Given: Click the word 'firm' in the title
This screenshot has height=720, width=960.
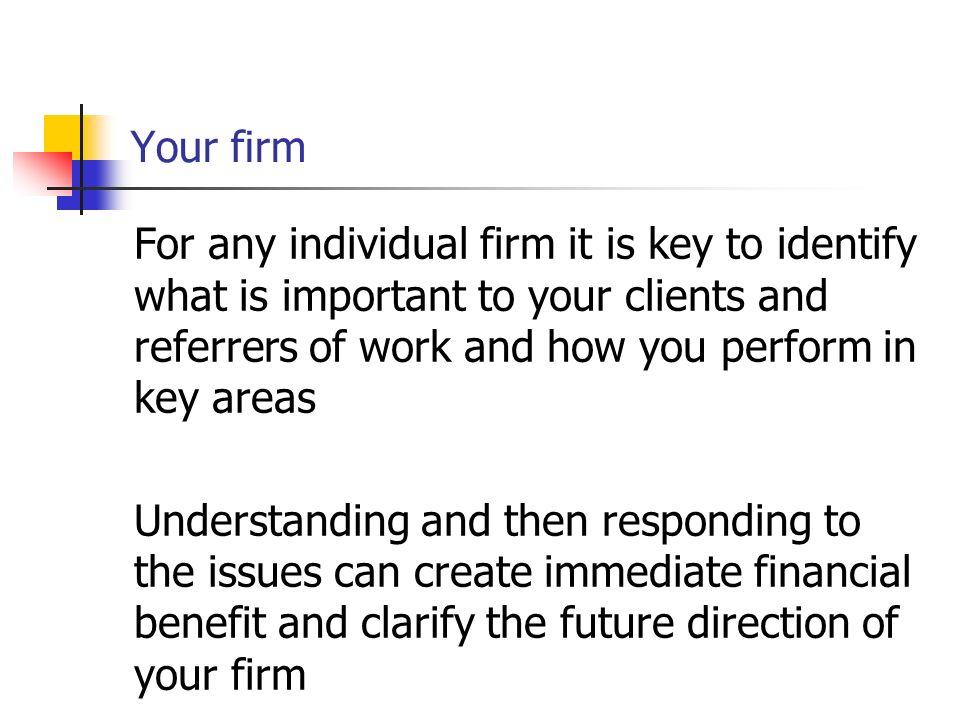Looking at the screenshot, I should click(268, 148).
